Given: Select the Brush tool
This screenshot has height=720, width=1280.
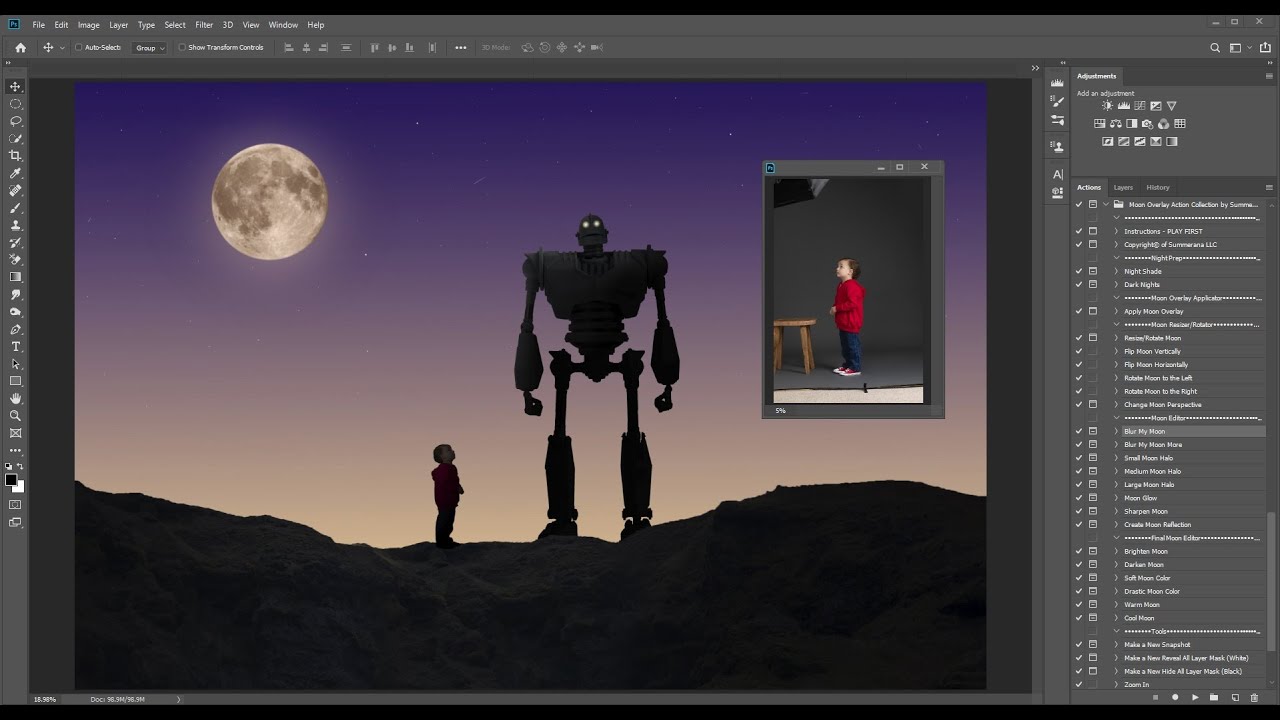Looking at the screenshot, I should click(x=15, y=208).
